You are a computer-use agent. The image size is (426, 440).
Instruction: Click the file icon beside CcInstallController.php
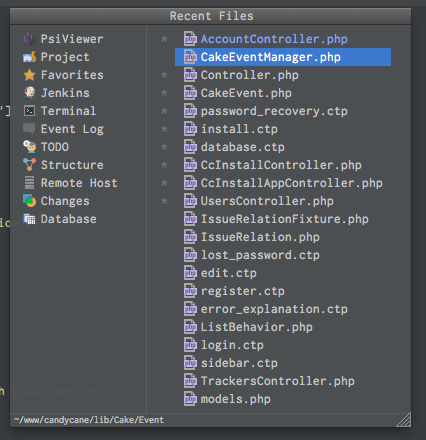(190, 165)
